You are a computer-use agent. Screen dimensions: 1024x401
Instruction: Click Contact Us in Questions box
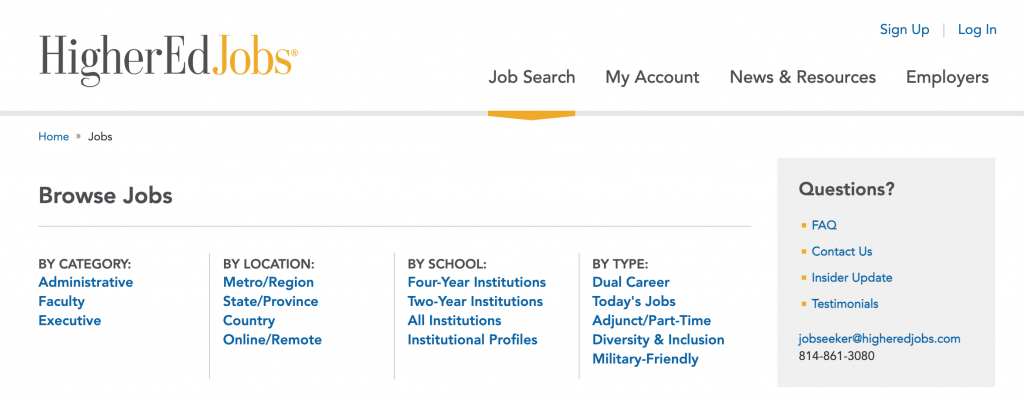click(x=842, y=251)
